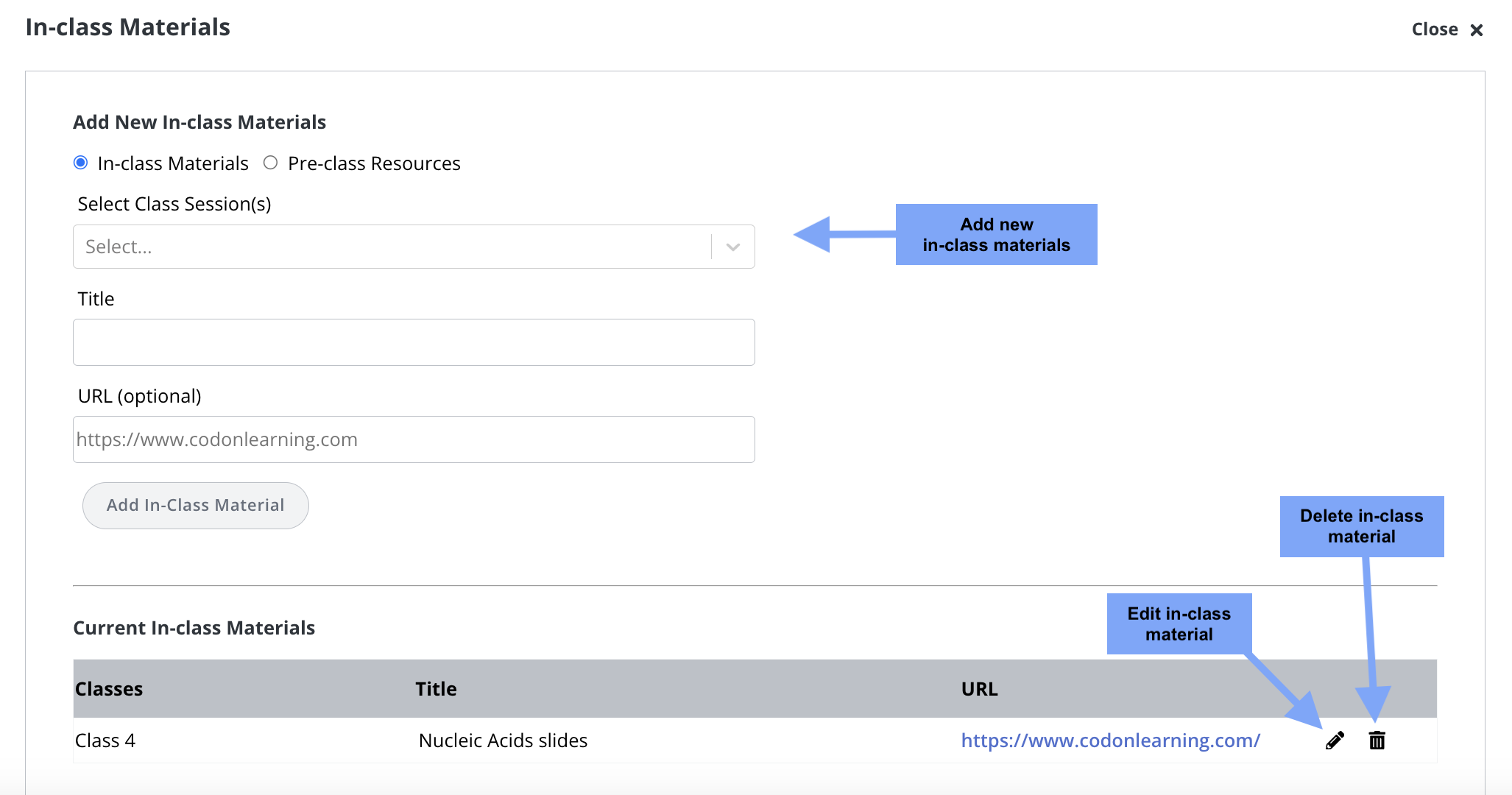Click the Add new in-class materials callout
Viewport: 1512px width, 795px height.
click(x=996, y=235)
